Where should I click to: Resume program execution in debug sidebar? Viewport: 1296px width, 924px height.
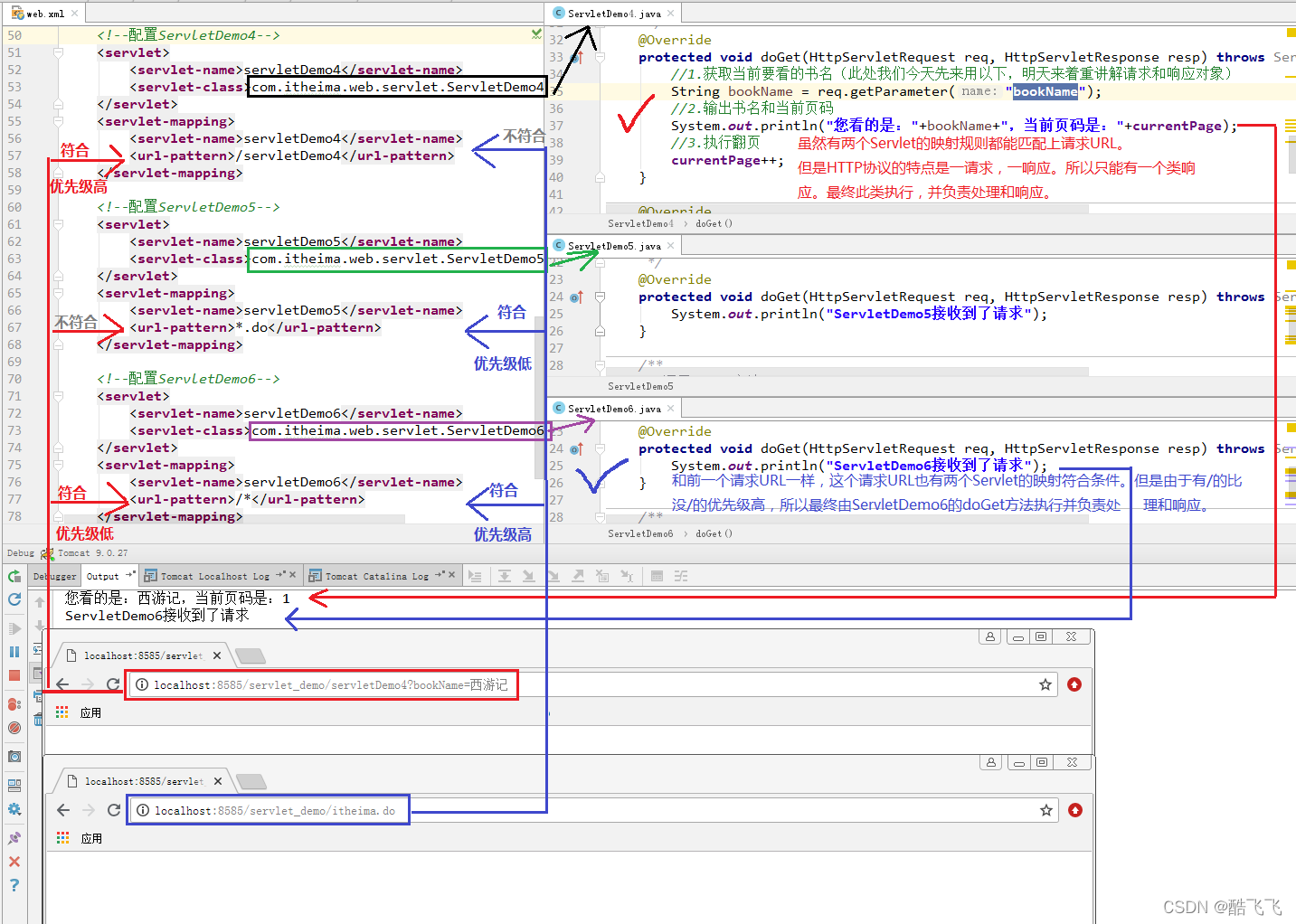pos(14,628)
